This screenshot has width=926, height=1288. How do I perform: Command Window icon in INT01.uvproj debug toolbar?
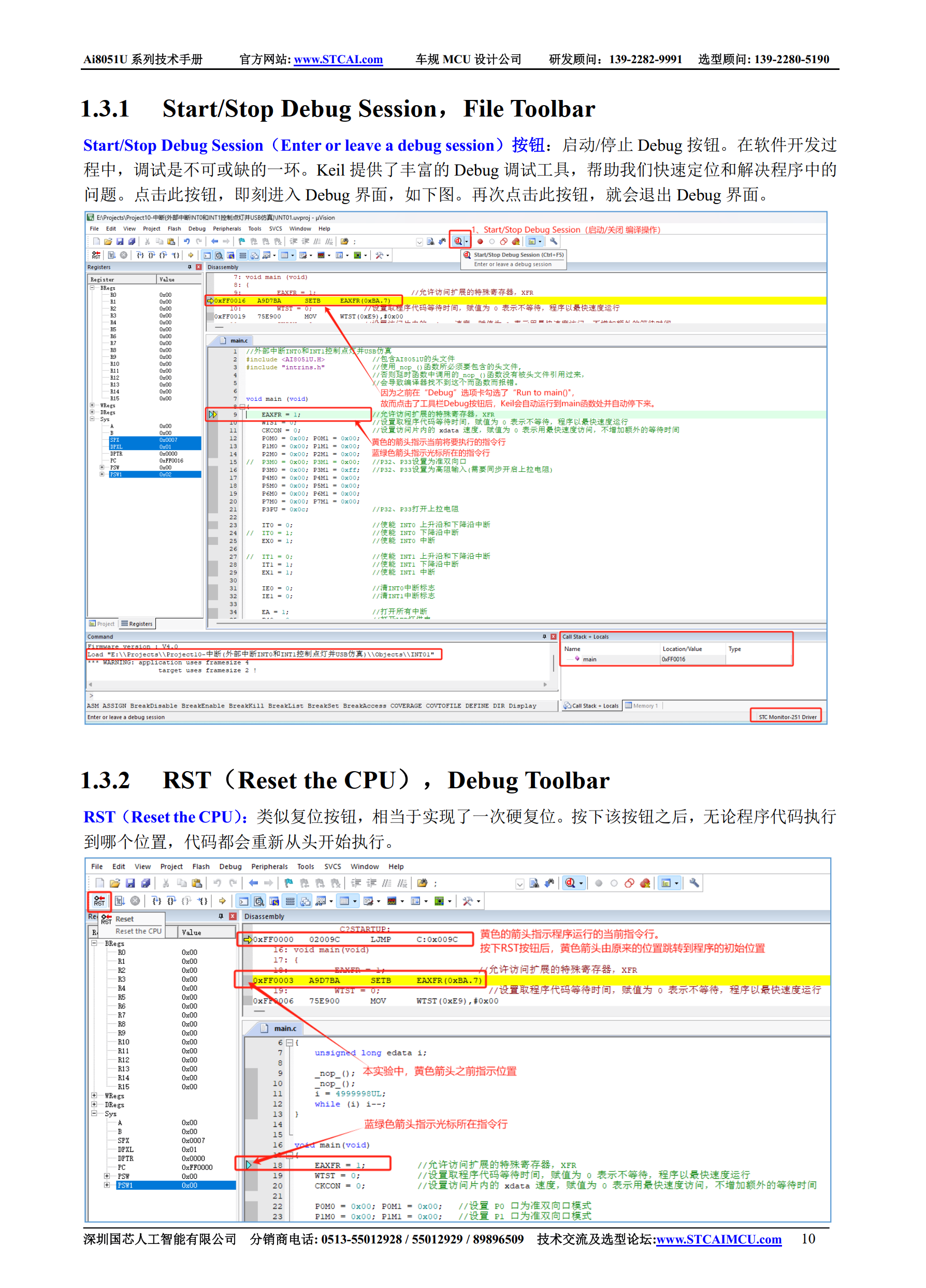(x=207, y=255)
